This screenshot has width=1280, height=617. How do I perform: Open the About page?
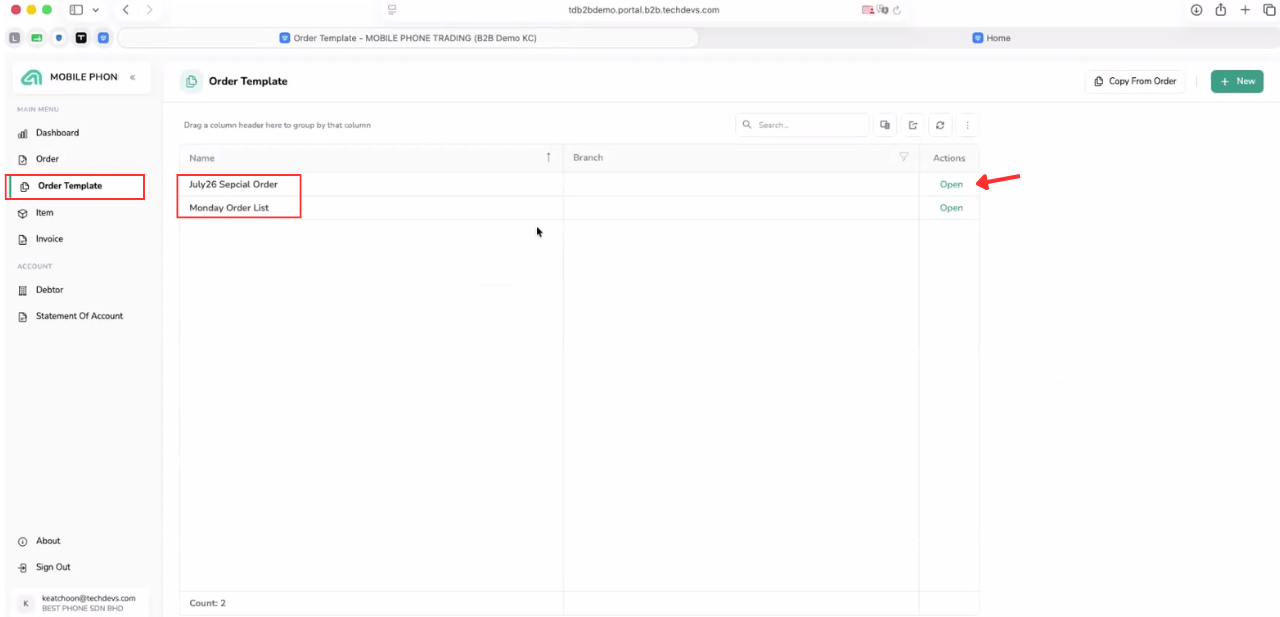tap(48, 541)
